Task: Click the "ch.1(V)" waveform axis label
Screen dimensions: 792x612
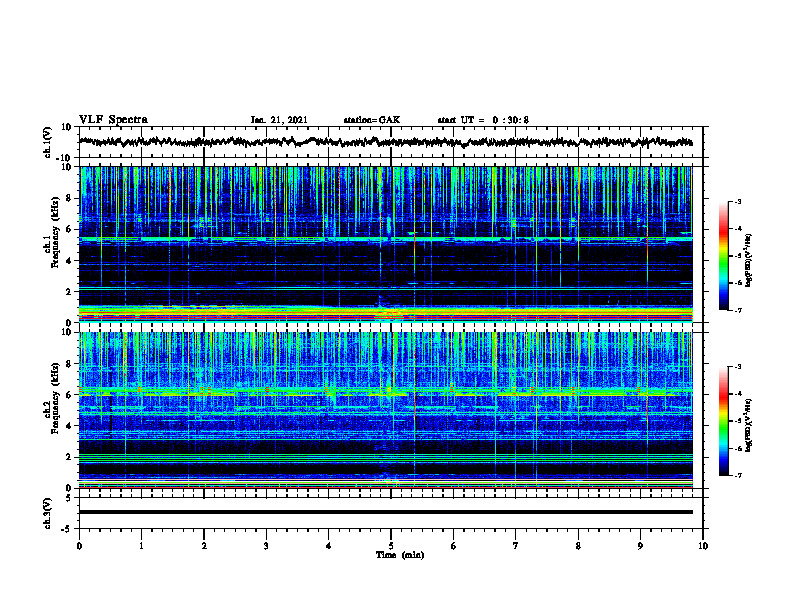Action: (48, 142)
